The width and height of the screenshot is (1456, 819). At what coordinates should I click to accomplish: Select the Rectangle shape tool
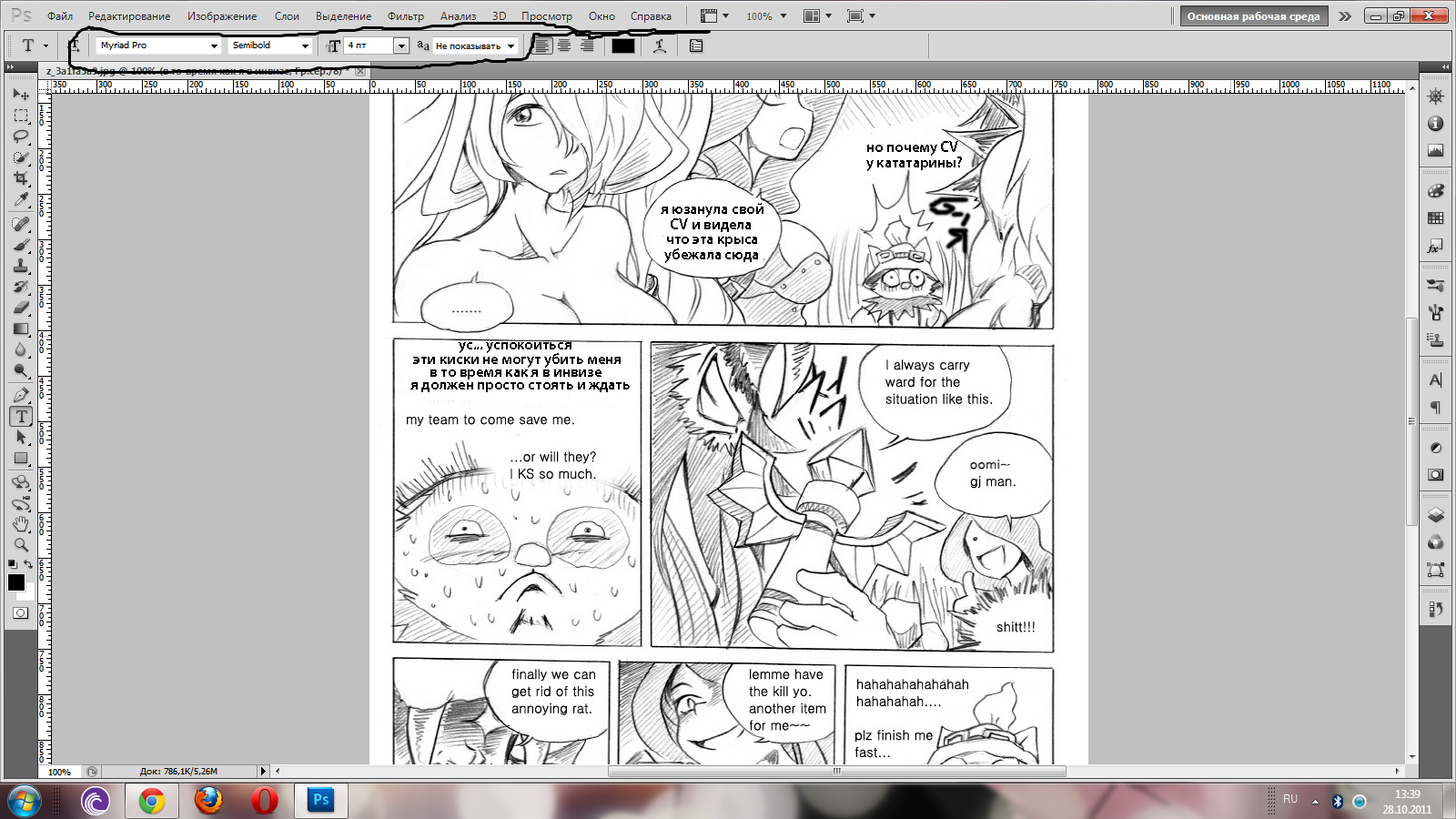click(x=21, y=458)
